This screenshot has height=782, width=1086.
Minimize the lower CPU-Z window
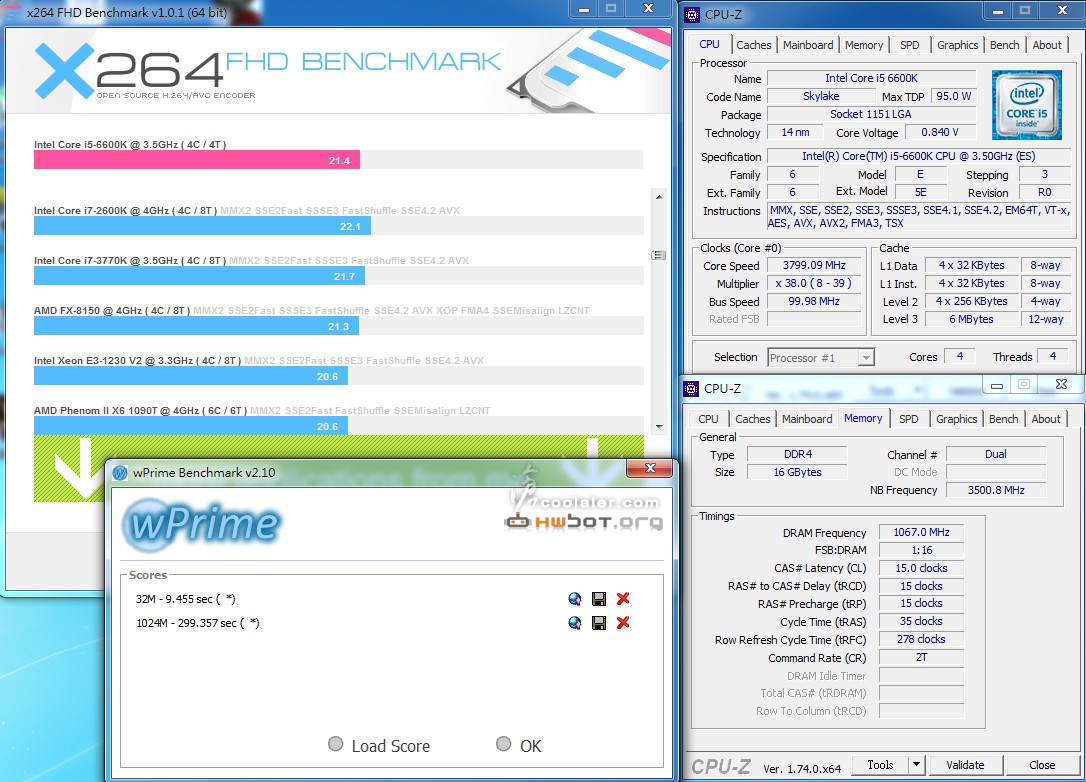pos(997,385)
